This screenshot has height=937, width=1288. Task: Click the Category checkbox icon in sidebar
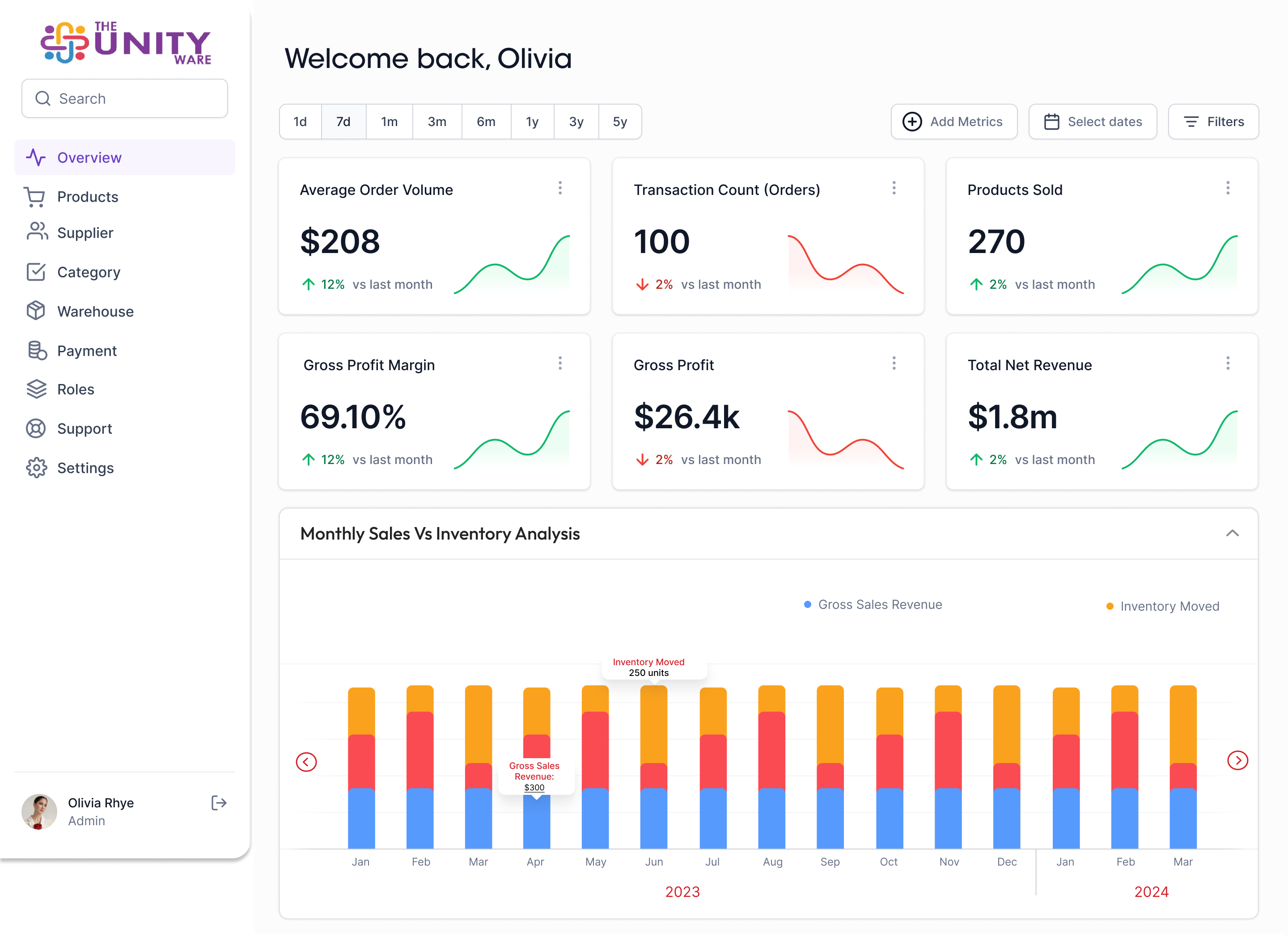pos(36,272)
